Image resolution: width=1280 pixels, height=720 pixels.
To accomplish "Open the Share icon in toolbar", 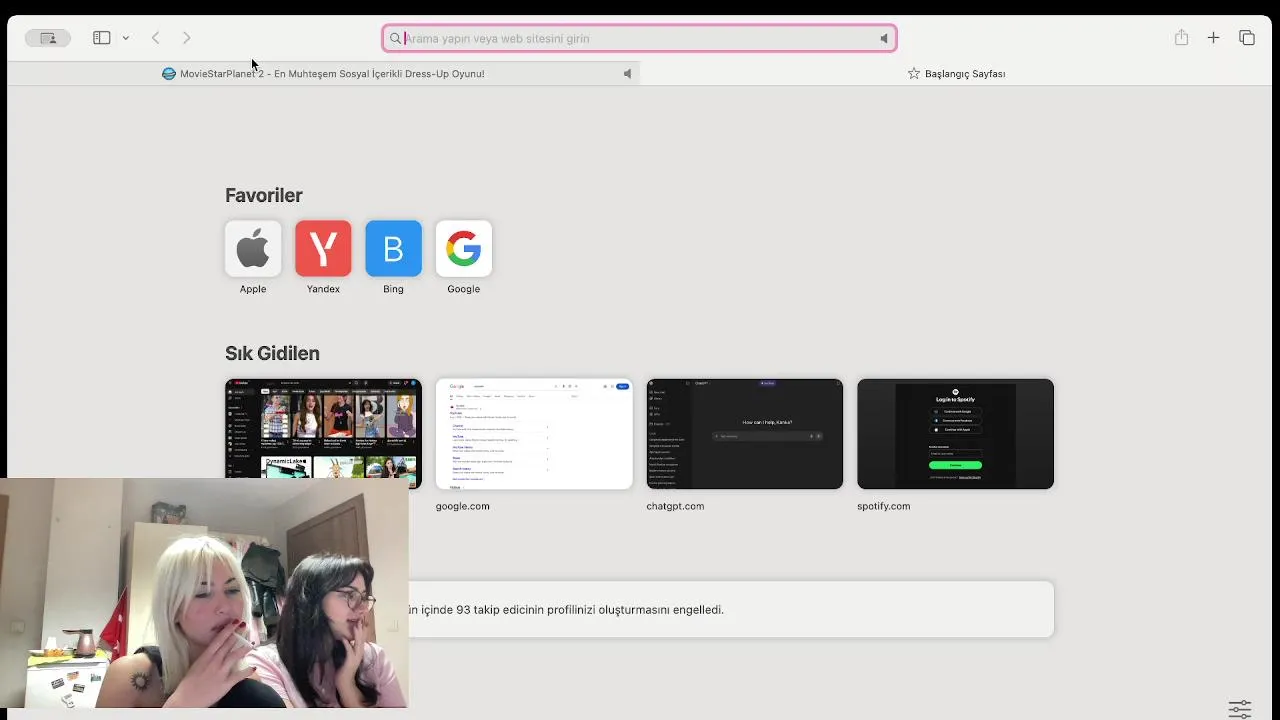I will point(1181,37).
